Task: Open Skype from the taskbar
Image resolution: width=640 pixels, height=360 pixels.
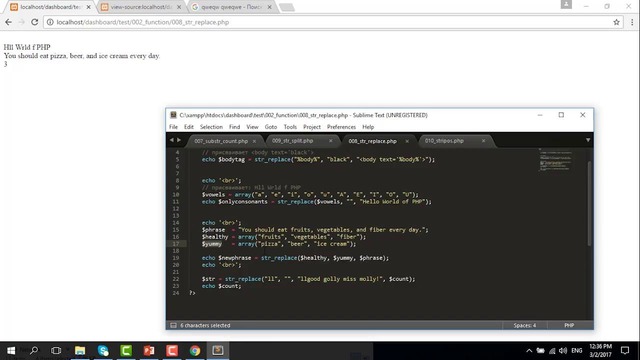Action: (x=103, y=351)
